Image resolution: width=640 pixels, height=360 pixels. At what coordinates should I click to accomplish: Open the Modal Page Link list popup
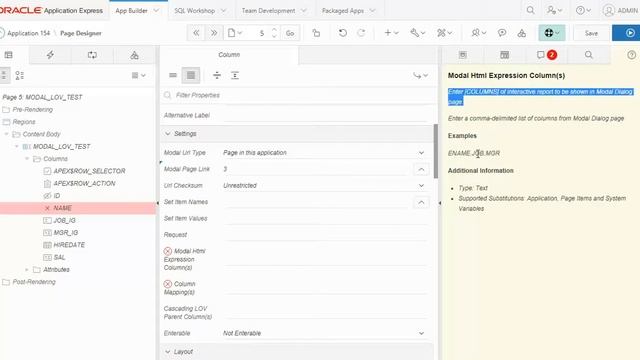pos(421,169)
